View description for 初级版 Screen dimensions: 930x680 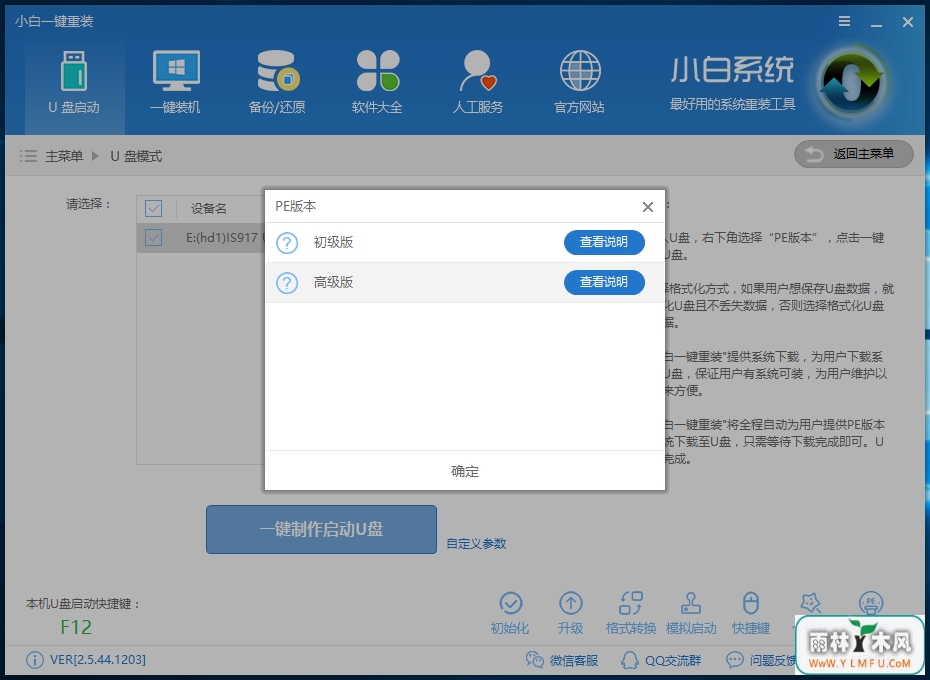(x=604, y=242)
